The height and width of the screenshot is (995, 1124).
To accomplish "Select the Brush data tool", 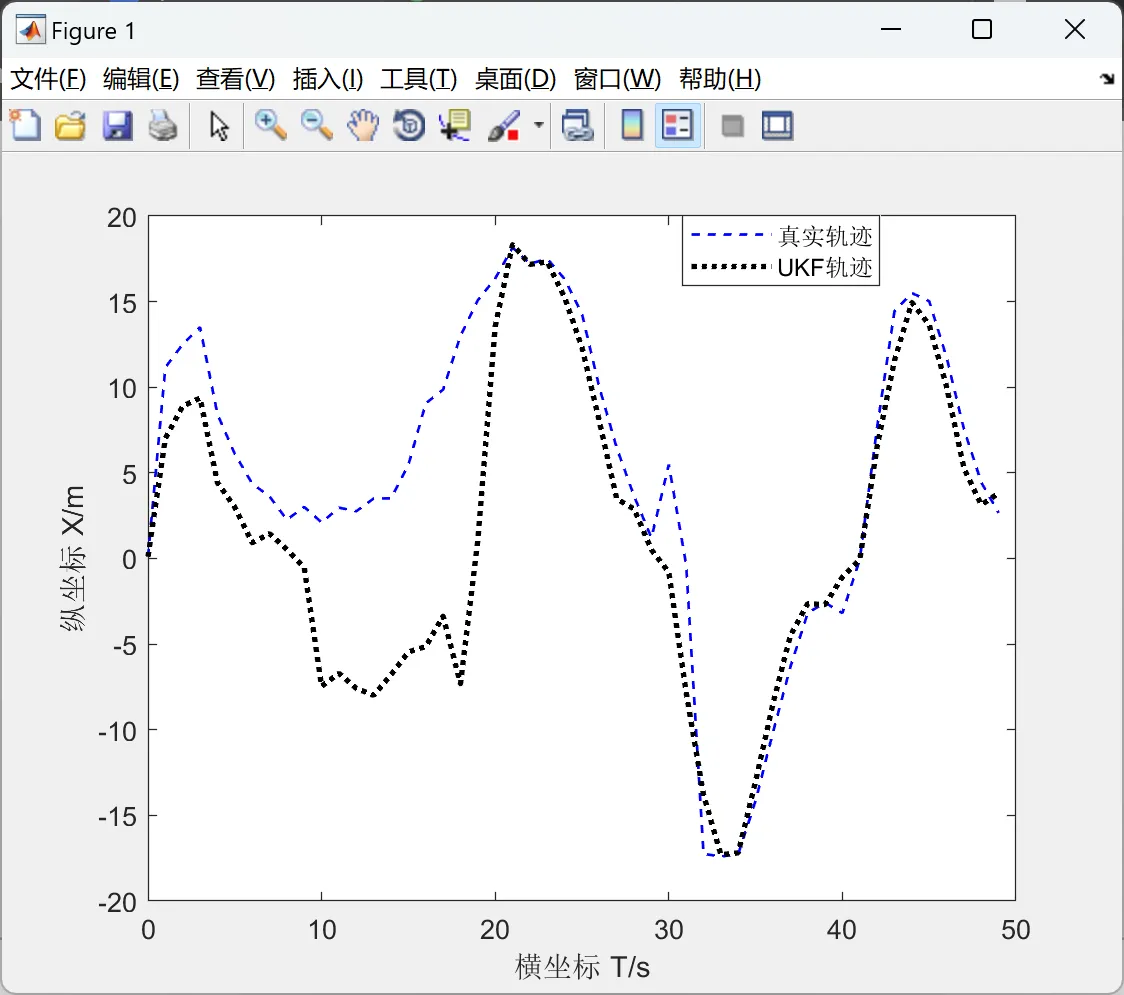I will (x=504, y=125).
